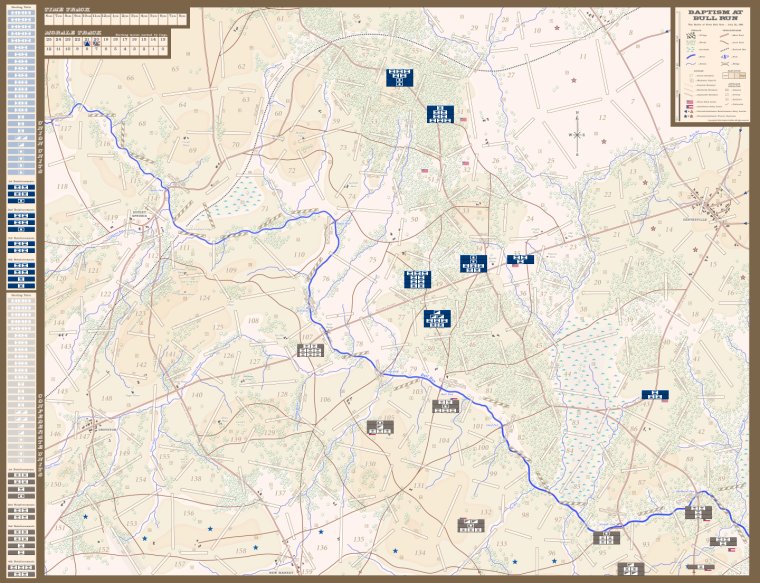Viewport: 760px width, 583px height.
Task: Click the vertical Confederate Units label
Action: coord(40,437)
